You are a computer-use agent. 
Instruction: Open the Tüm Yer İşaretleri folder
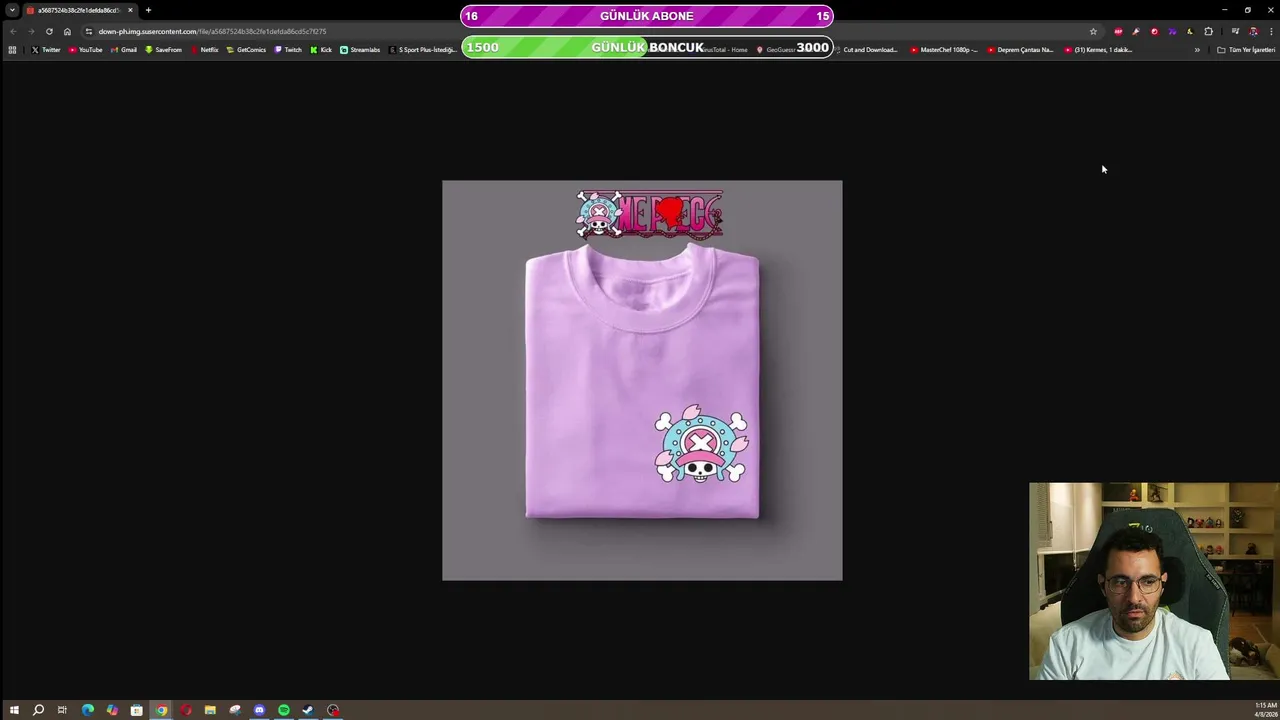point(1246,49)
